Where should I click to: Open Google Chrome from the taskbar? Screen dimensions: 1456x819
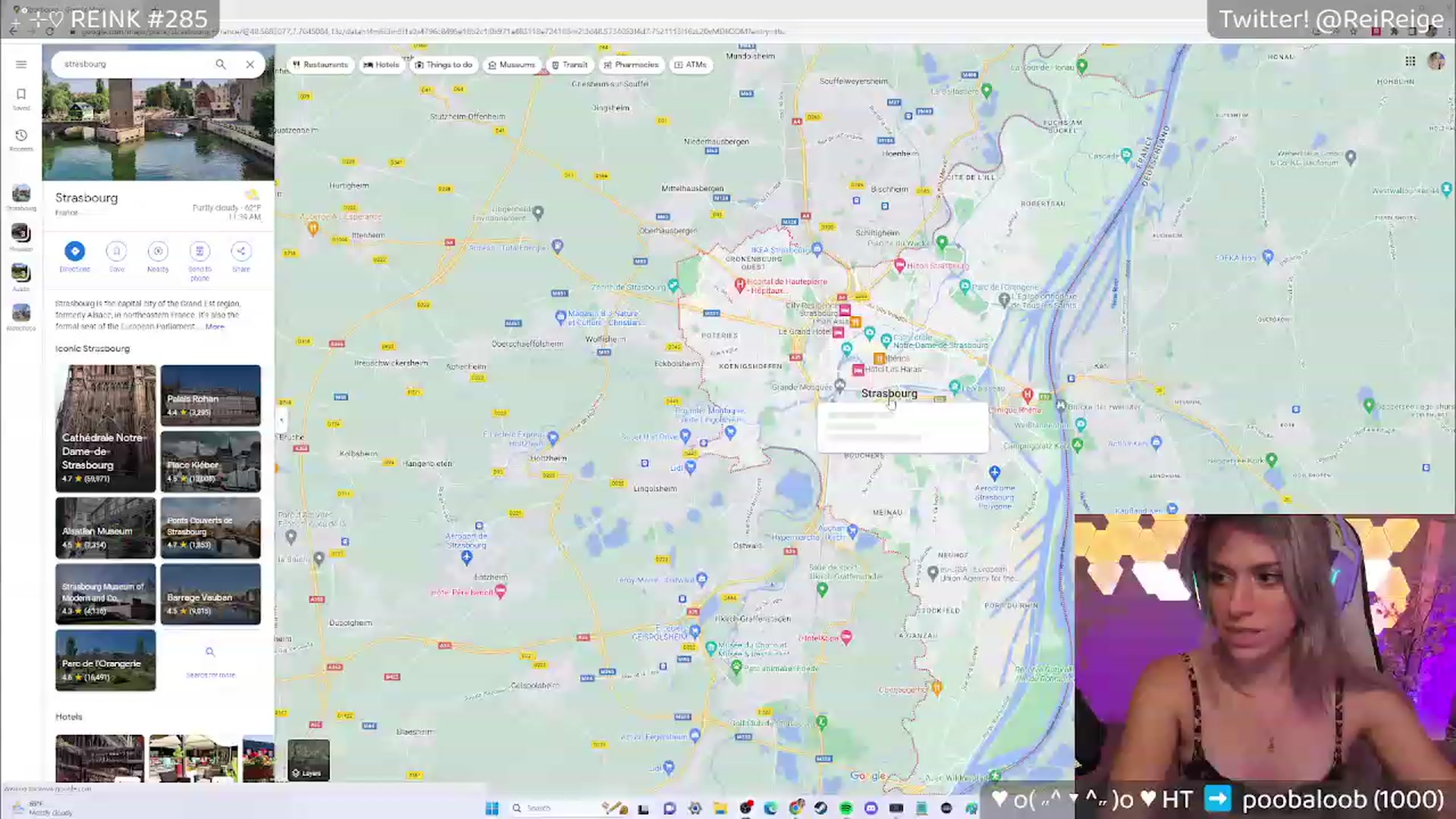pyautogui.click(x=795, y=808)
